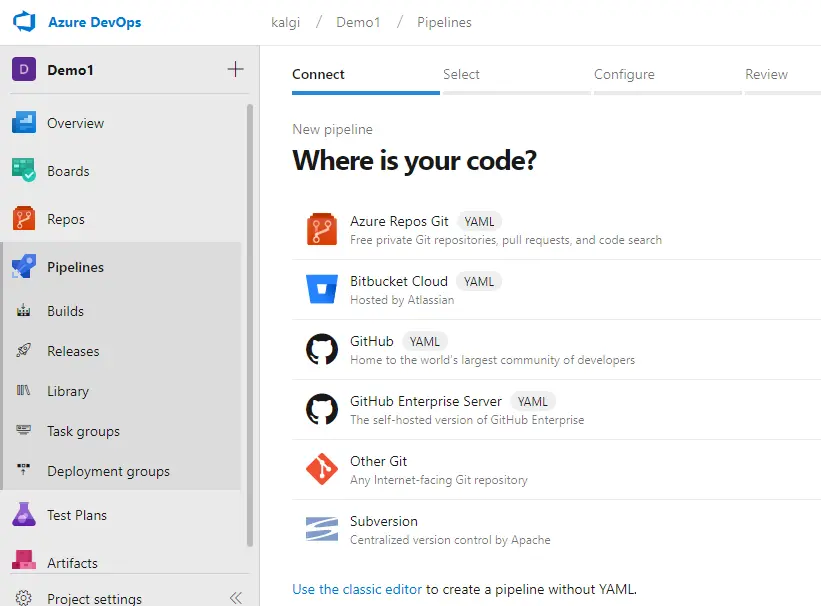Select the Bitbucket Cloud icon
The width and height of the screenshot is (821, 606).
(x=321, y=289)
